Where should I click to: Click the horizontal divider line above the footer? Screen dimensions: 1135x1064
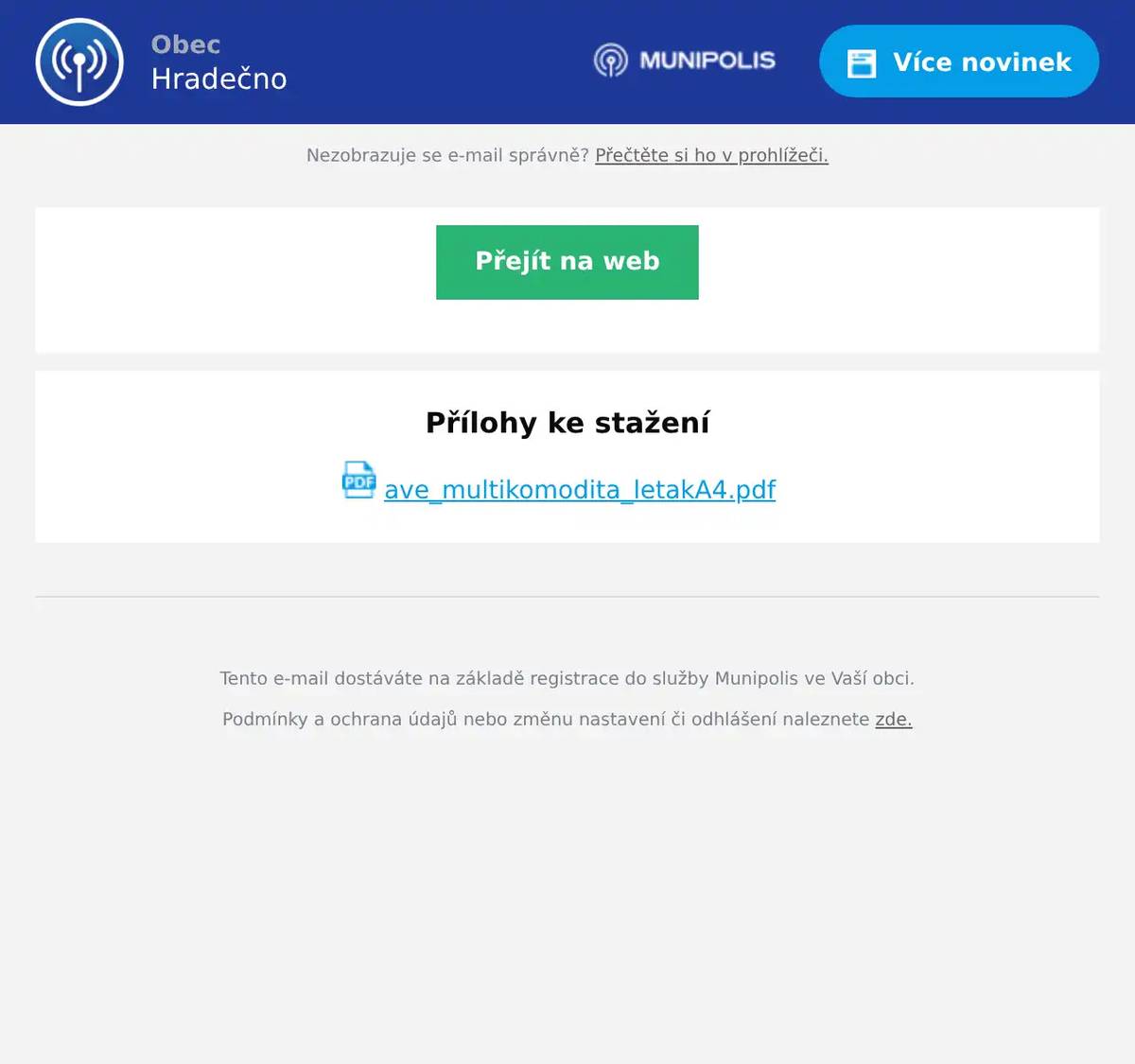pyautogui.click(x=567, y=597)
